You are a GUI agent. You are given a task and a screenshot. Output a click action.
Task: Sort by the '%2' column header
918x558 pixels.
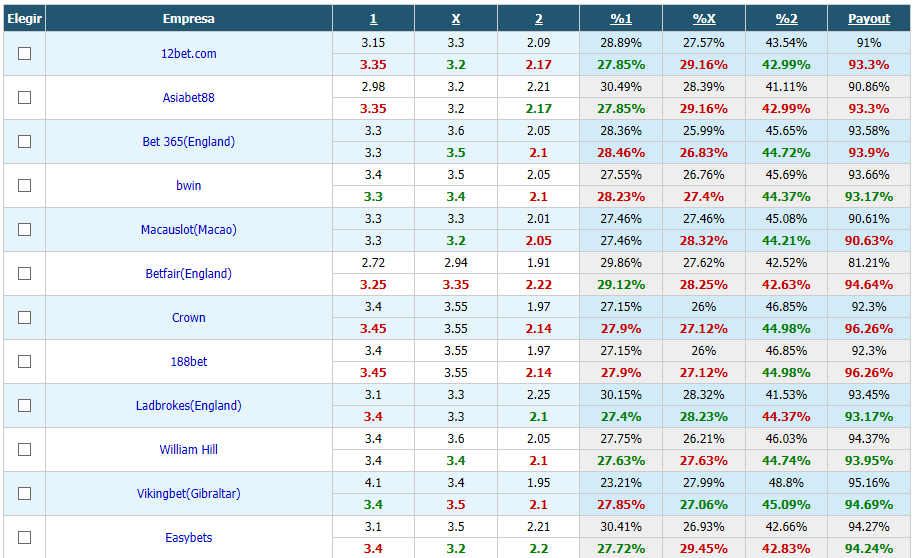coord(786,19)
